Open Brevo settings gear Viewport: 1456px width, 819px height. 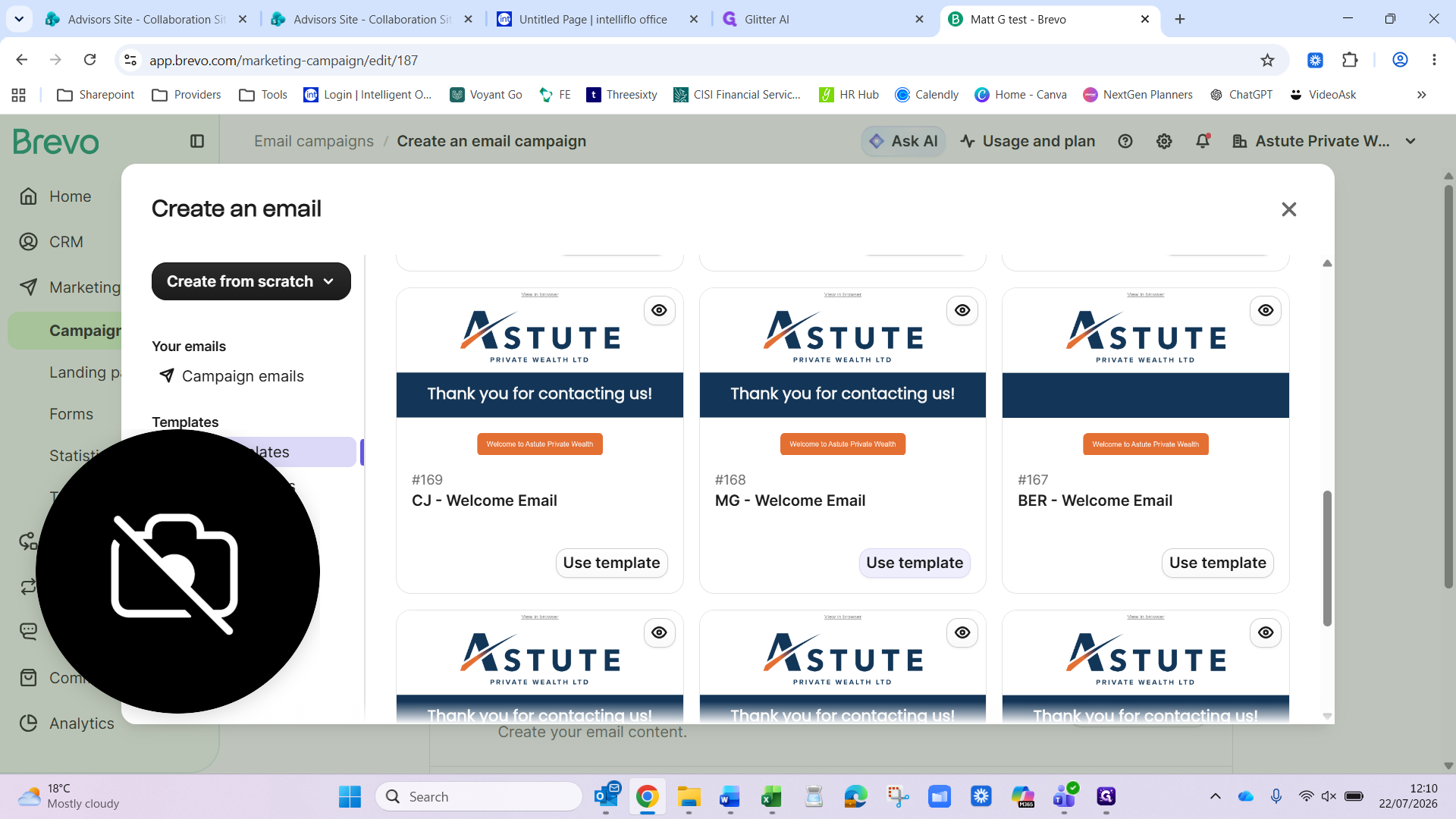tap(1164, 141)
